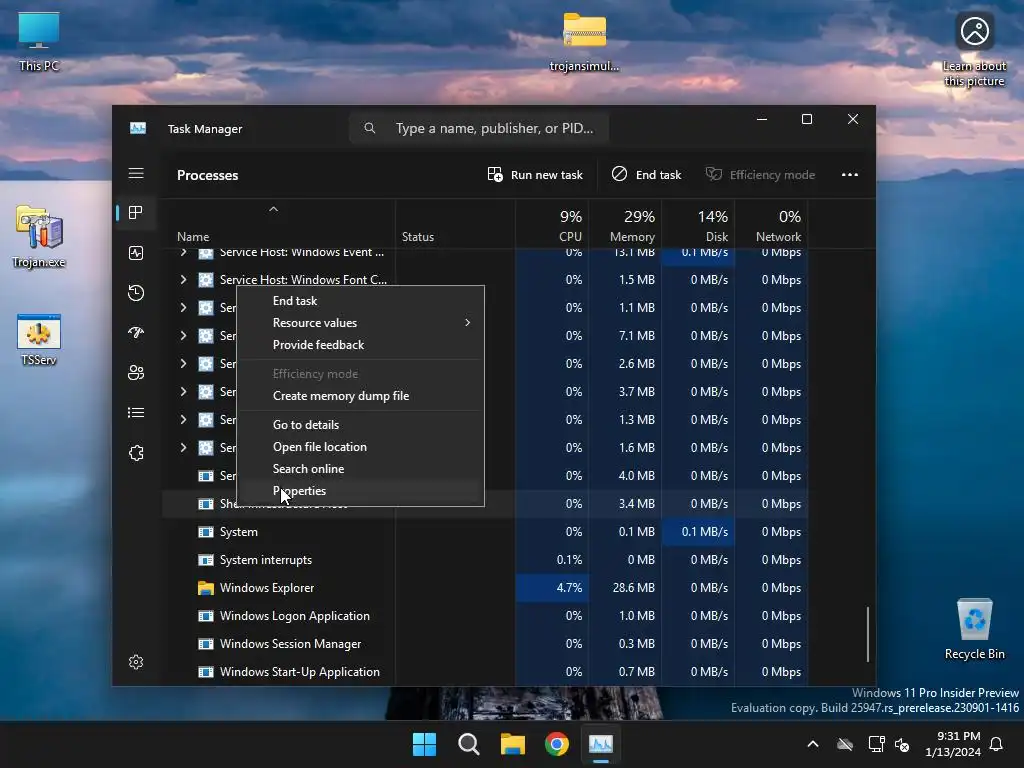Open the Performance sidebar page
1024x768 pixels.
[136, 253]
